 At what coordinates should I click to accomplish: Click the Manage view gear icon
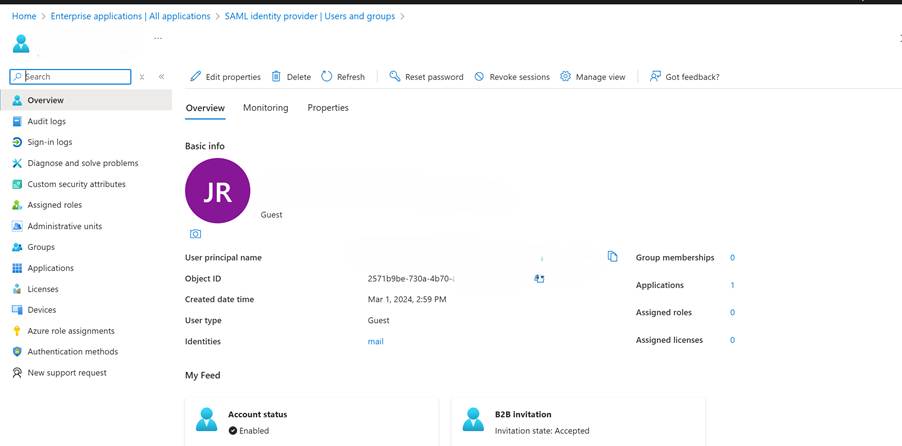pyautogui.click(x=565, y=76)
